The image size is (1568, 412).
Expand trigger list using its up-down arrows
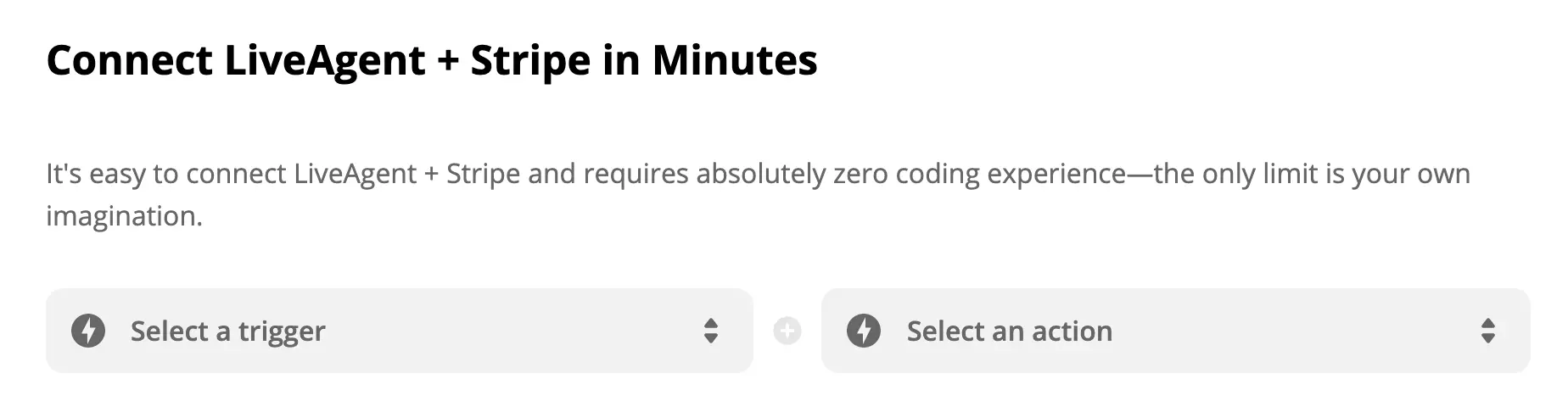click(x=711, y=331)
